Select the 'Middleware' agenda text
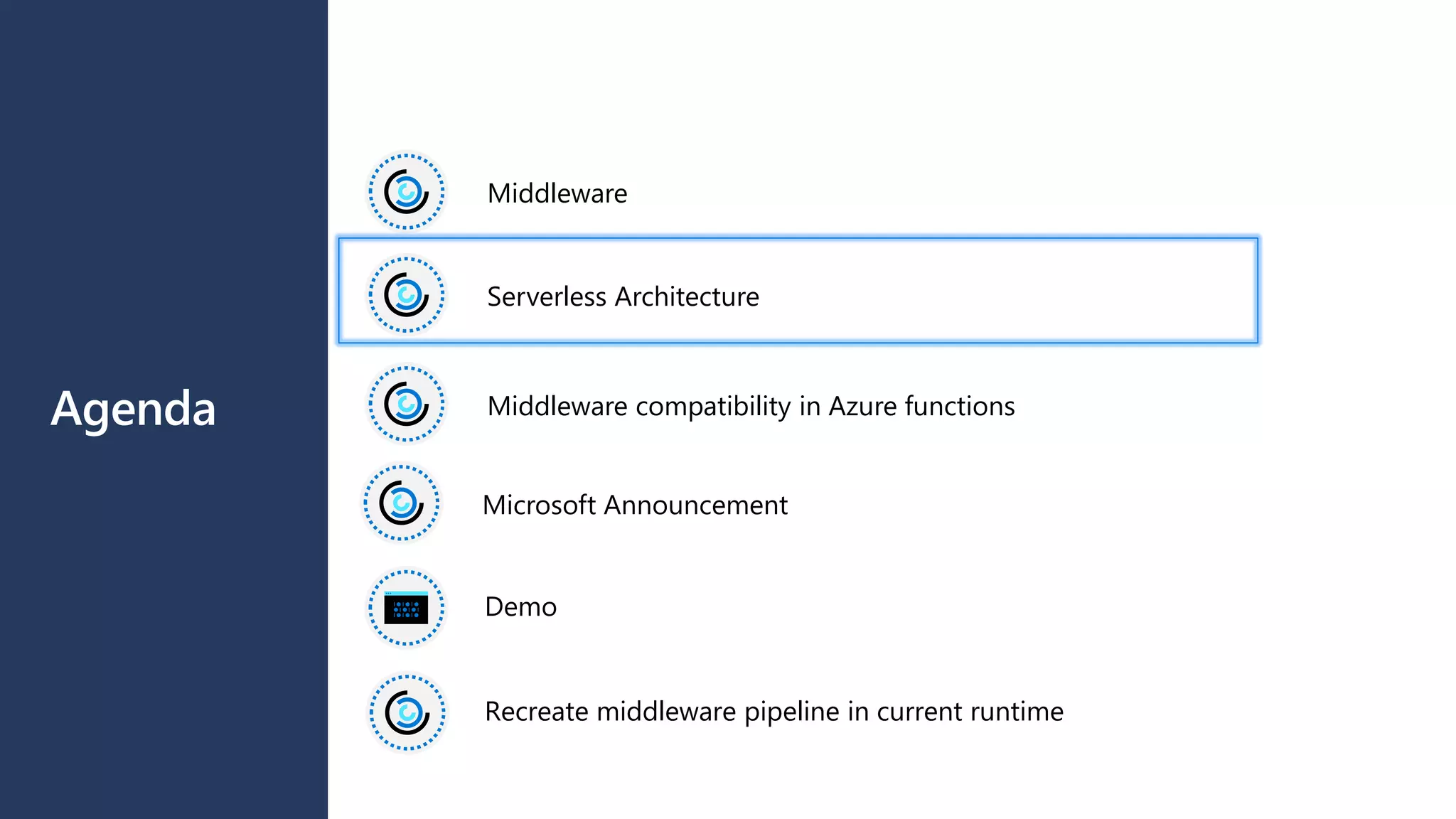The width and height of the screenshot is (1456, 819). (557, 193)
